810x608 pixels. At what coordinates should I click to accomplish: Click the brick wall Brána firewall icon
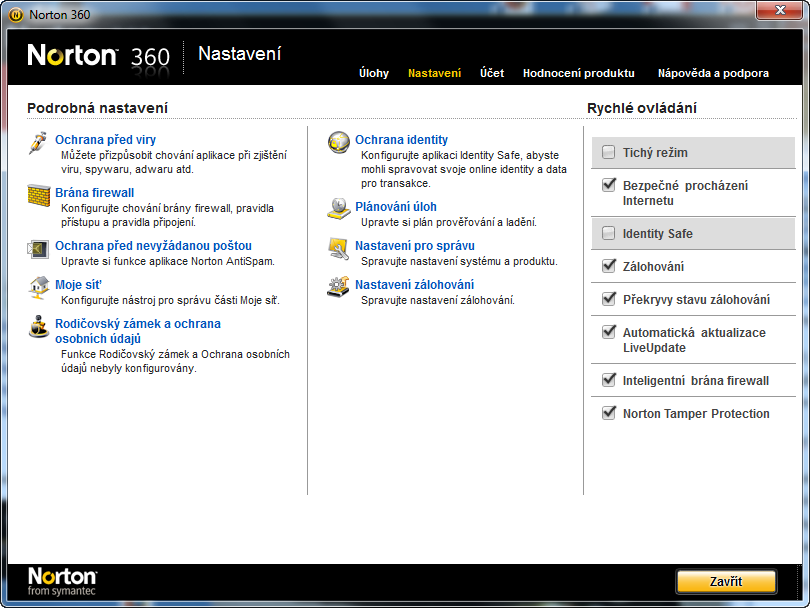pos(38,194)
